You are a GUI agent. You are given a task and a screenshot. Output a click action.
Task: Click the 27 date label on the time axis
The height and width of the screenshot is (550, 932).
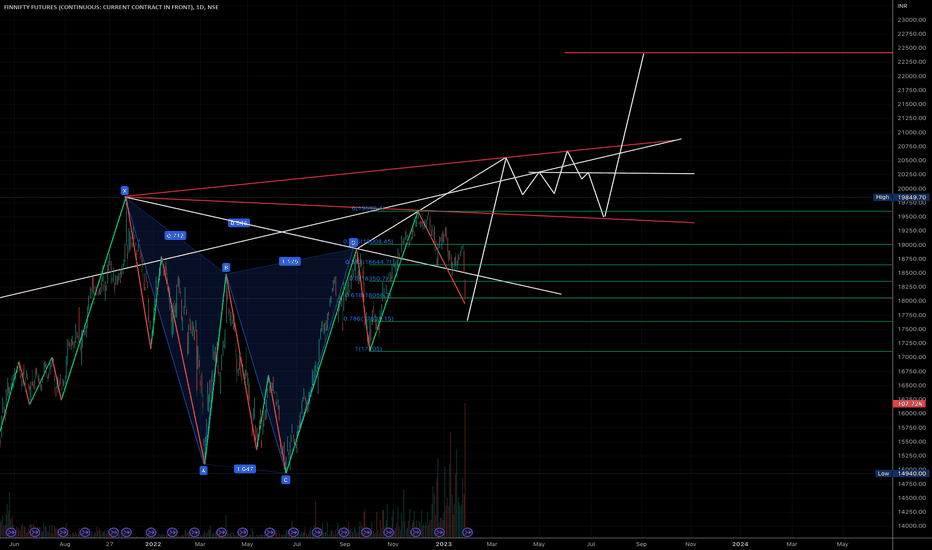109,544
